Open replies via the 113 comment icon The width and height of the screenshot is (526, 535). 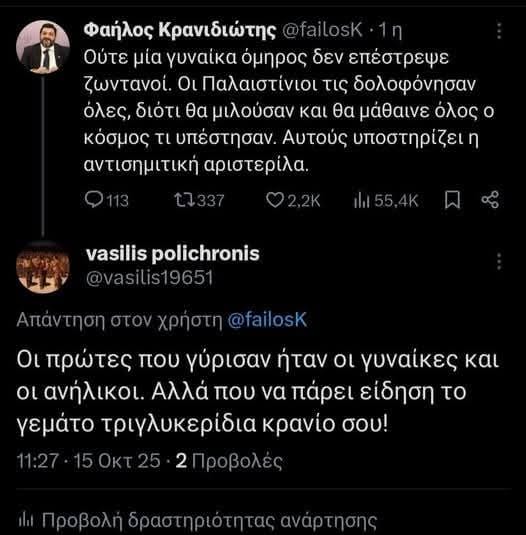tap(93, 200)
